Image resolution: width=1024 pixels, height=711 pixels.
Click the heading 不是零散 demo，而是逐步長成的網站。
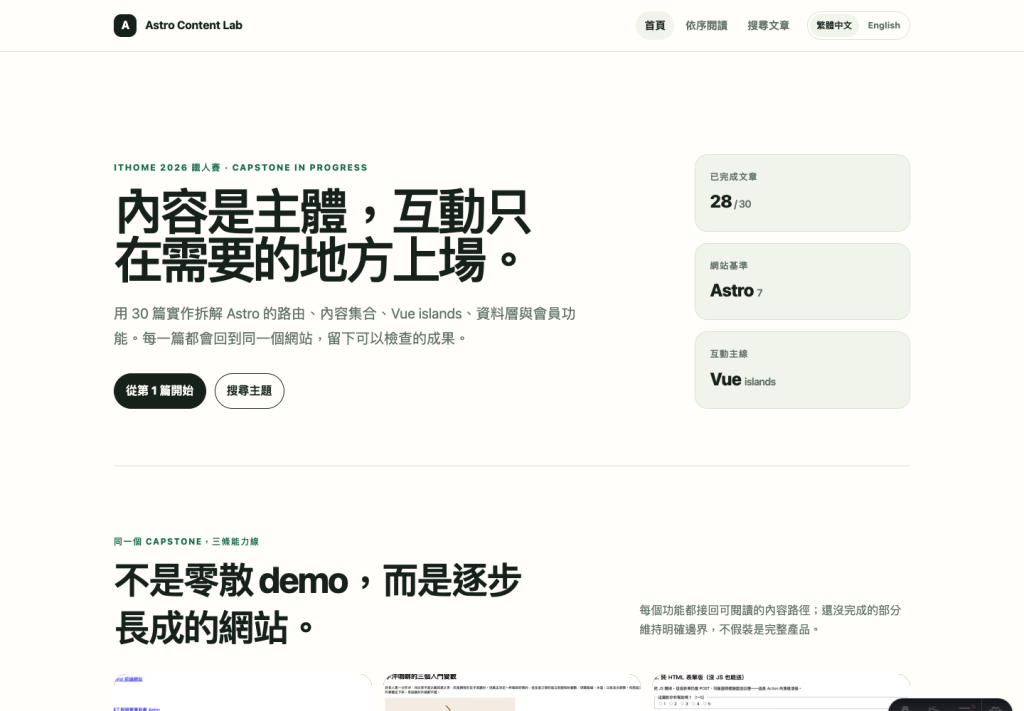coord(317,604)
